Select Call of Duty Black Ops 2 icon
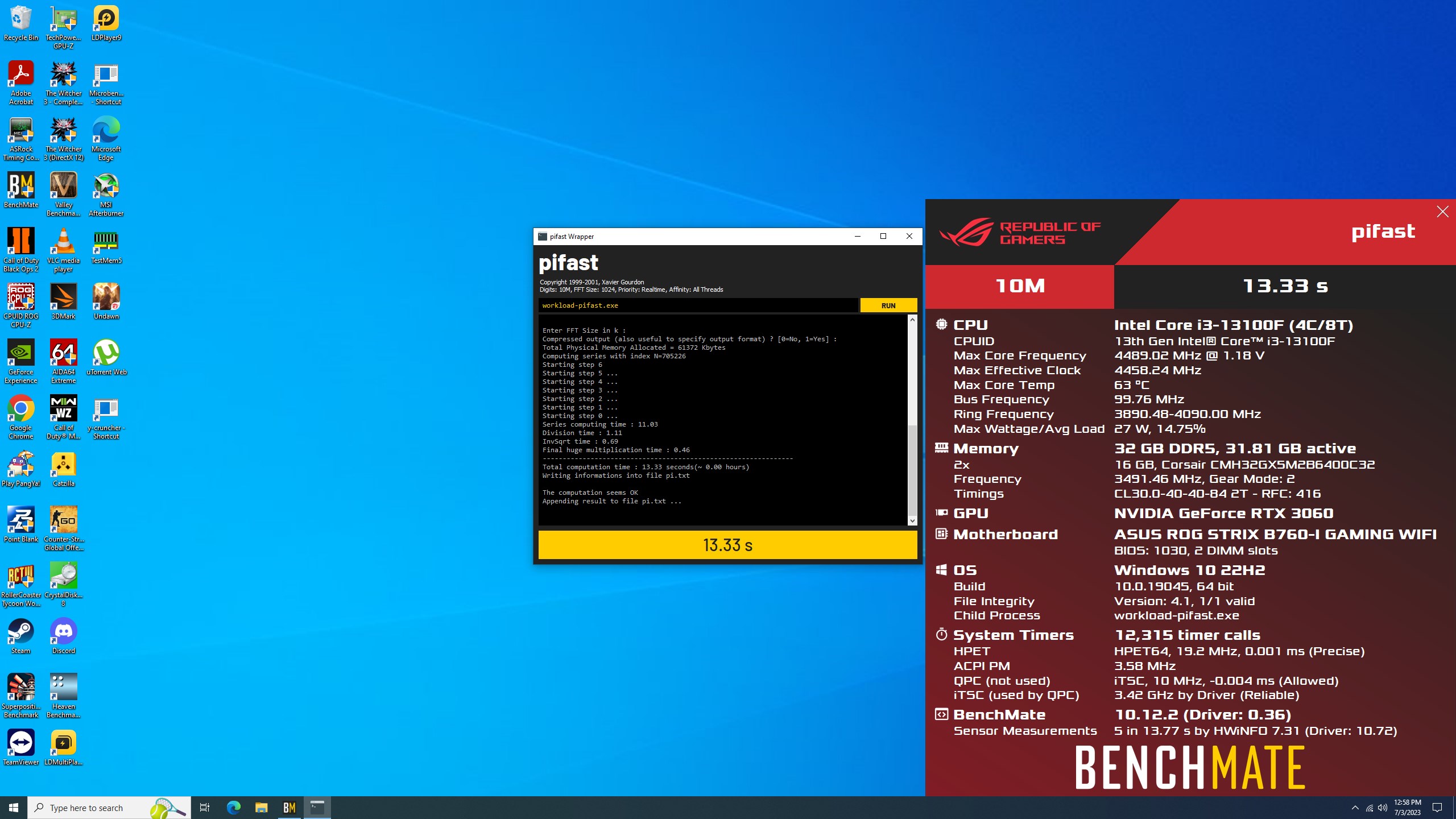This screenshot has height=819, width=1456. point(21,250)
